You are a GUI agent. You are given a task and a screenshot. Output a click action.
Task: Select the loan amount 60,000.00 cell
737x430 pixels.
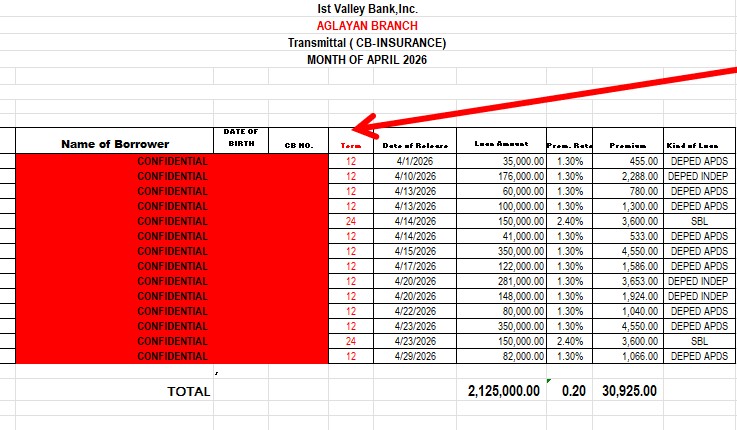502,191
